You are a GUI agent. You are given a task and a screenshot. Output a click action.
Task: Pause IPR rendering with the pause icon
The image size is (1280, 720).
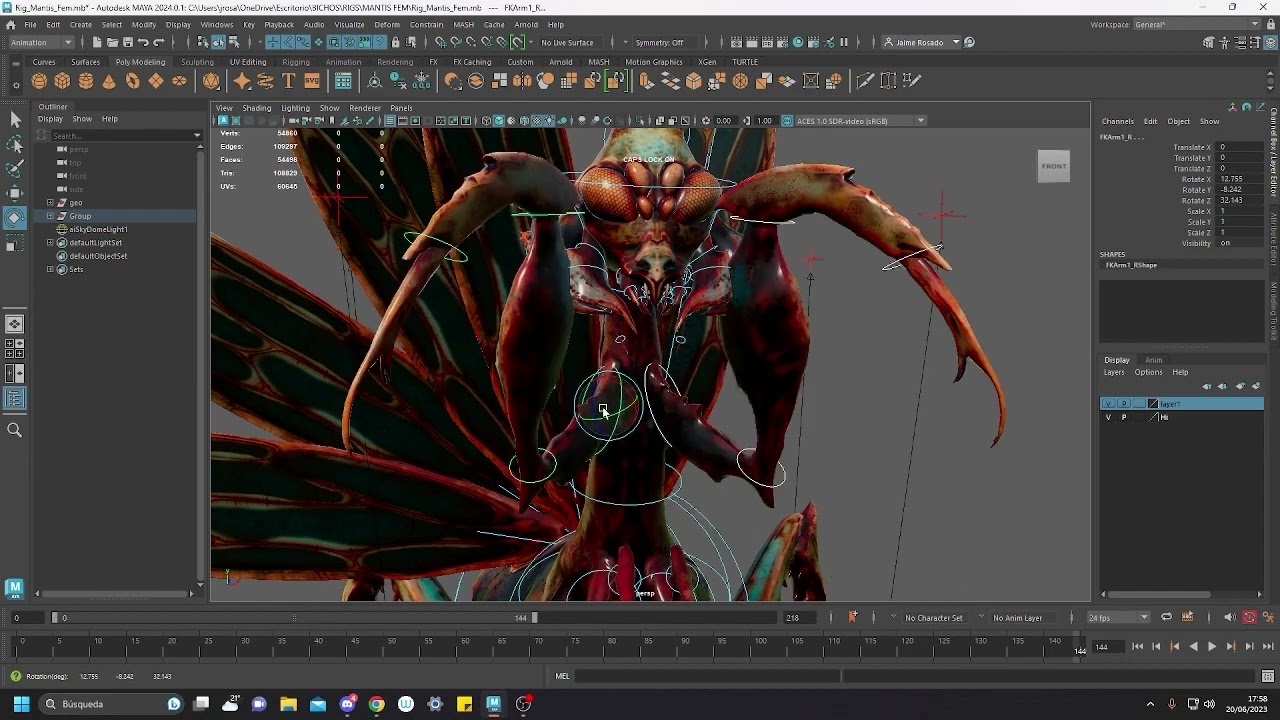point(844,42)
